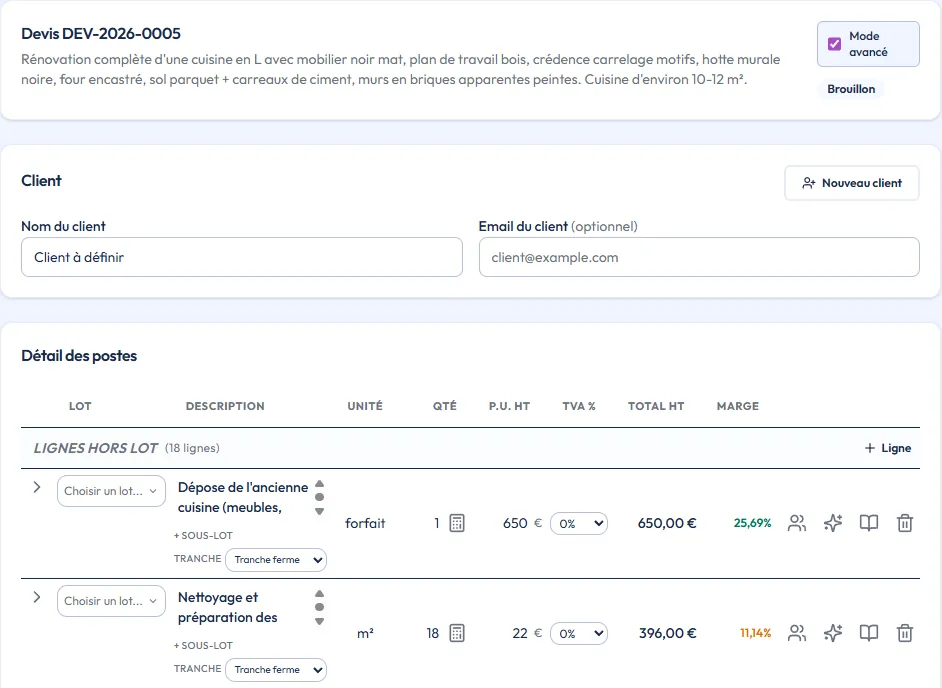Click the 25,69% margin value

point(752,523)
